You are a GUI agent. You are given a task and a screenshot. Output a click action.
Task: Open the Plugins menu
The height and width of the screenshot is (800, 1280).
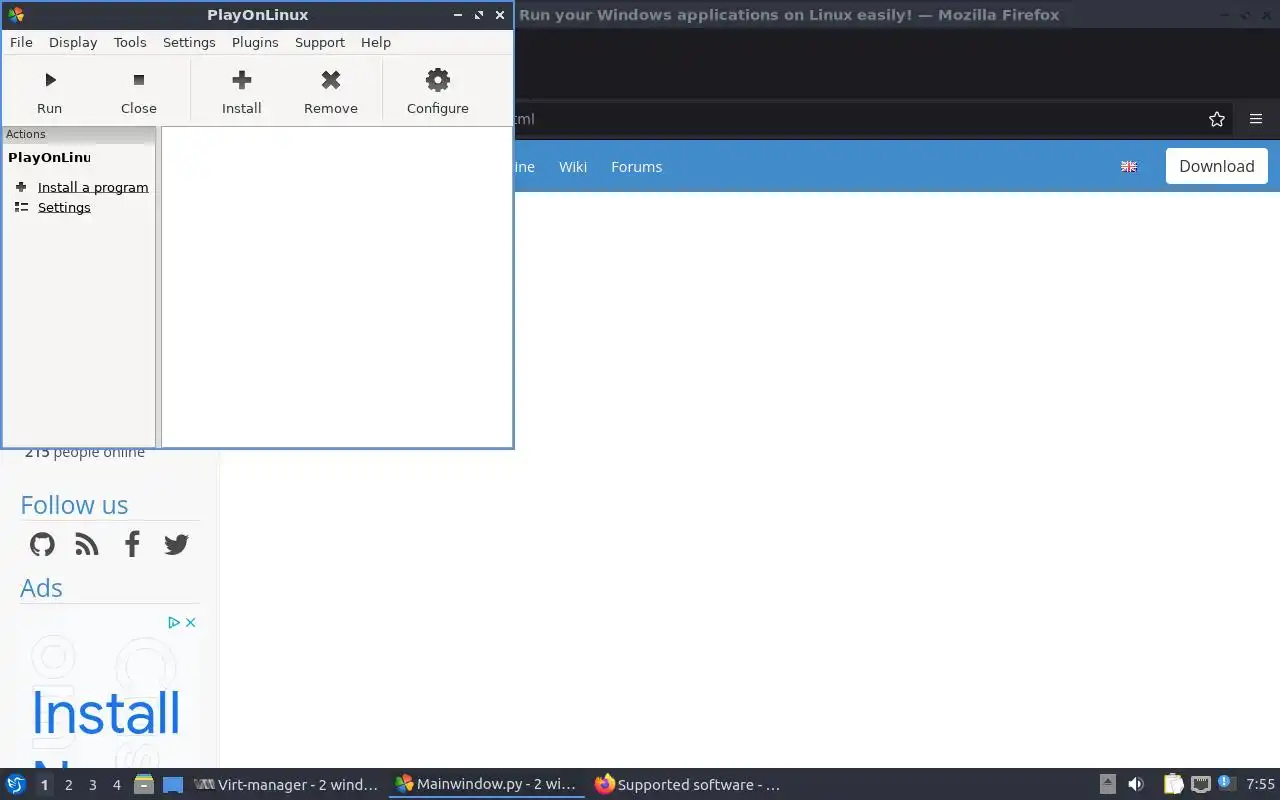(255, 42)
